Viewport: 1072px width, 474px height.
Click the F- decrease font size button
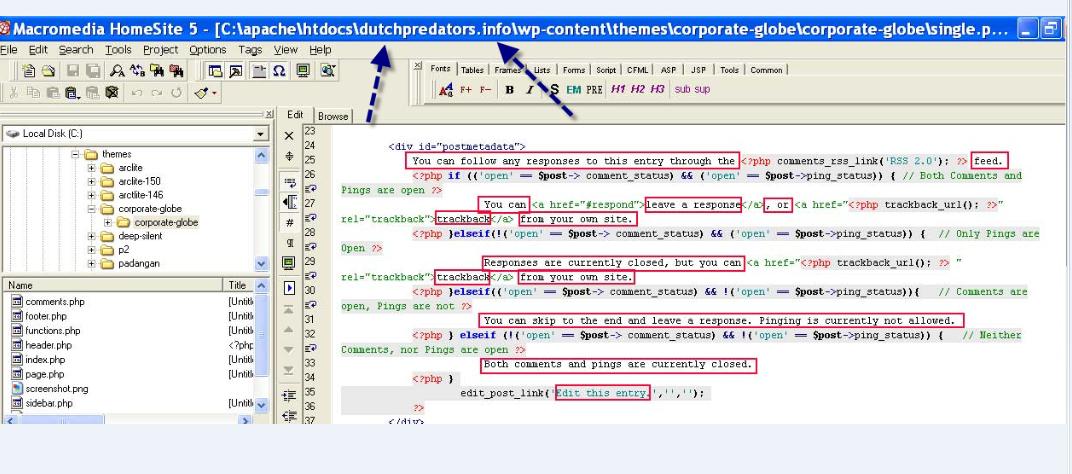485,90
